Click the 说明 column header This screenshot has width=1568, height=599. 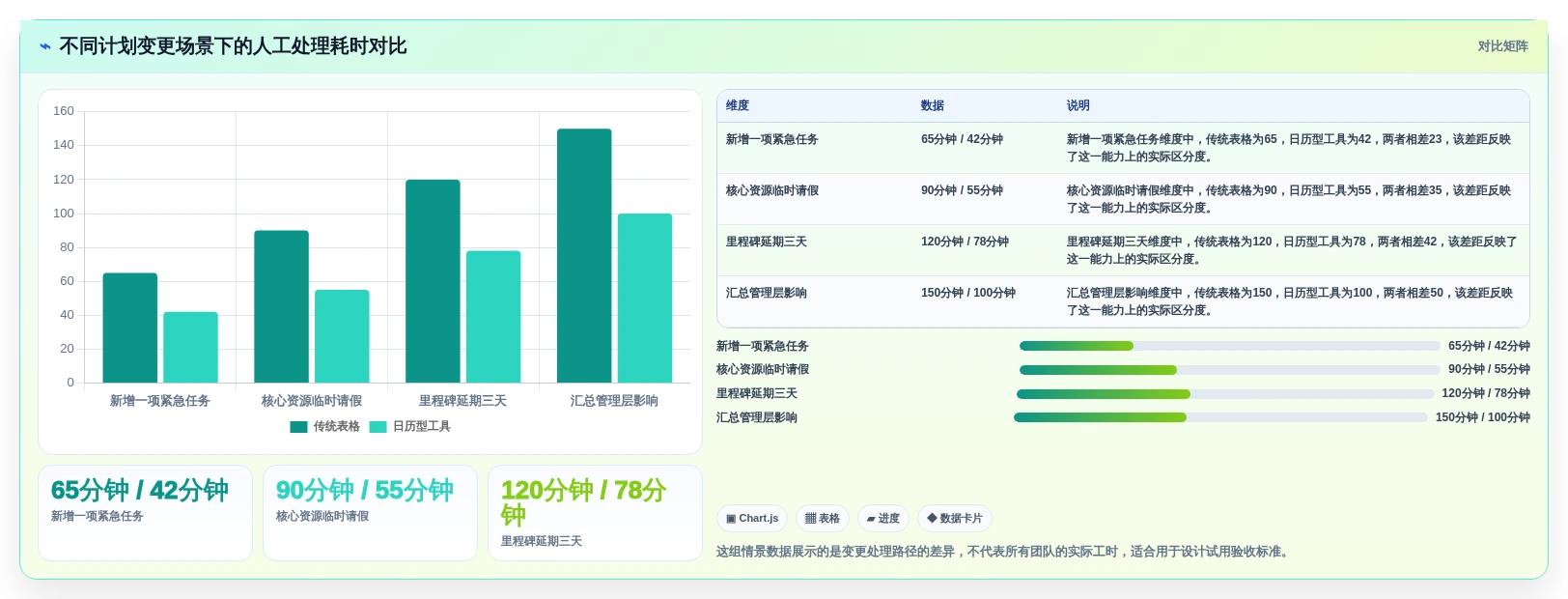click(1078, 106)
